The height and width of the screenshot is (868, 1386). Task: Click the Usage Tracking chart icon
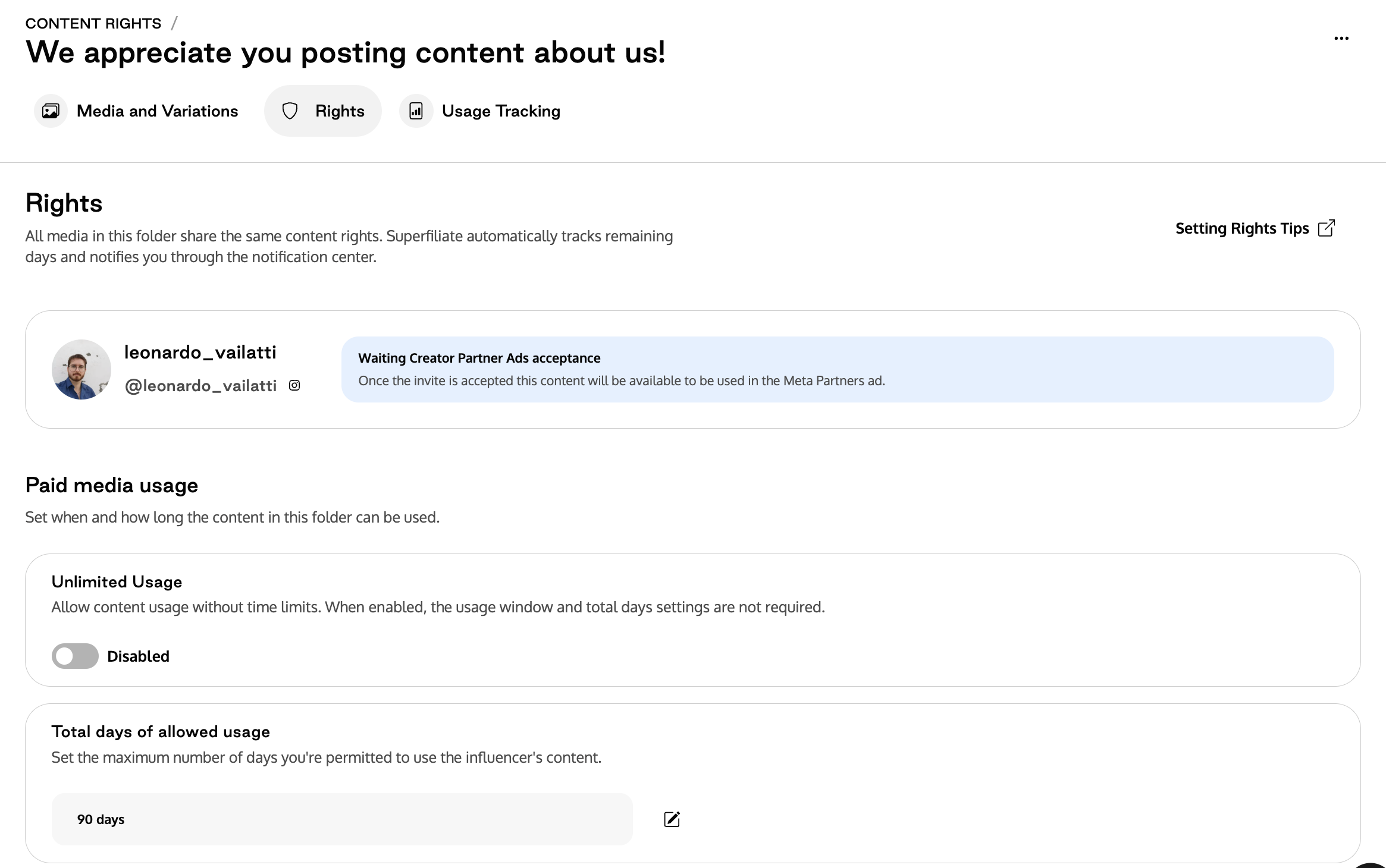[416, 111]
